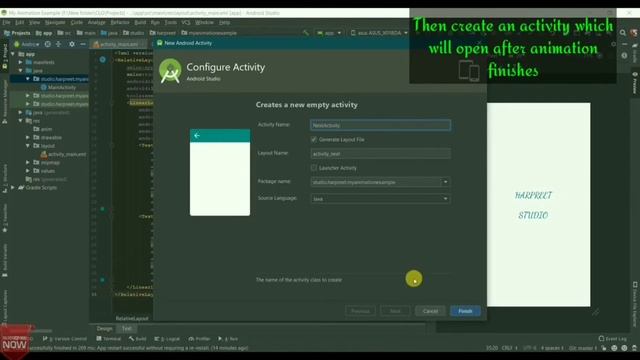Open the search everywhere magnifier

click(x=623, y=33)
